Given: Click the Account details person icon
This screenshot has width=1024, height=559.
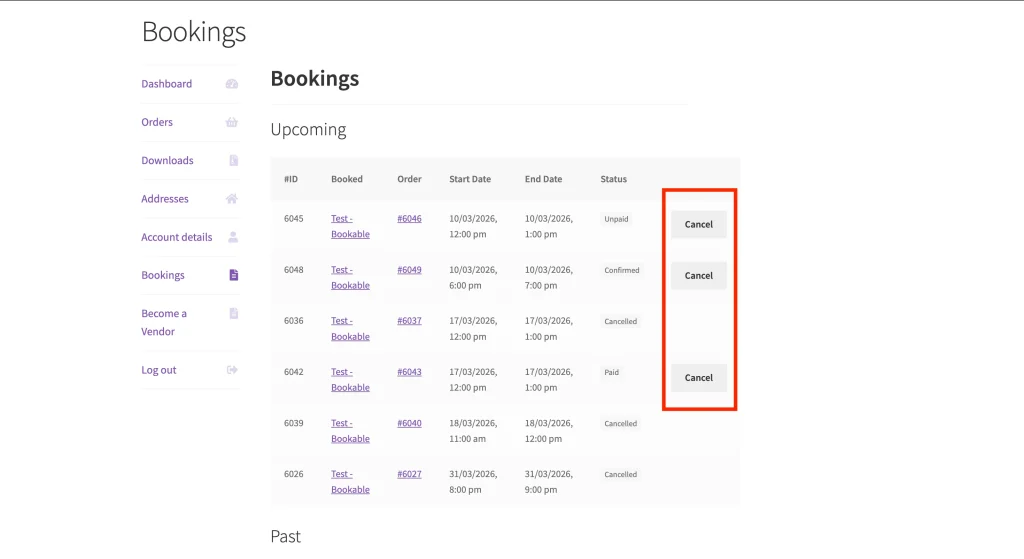Looking at the screenshot, I should (232, 237).
